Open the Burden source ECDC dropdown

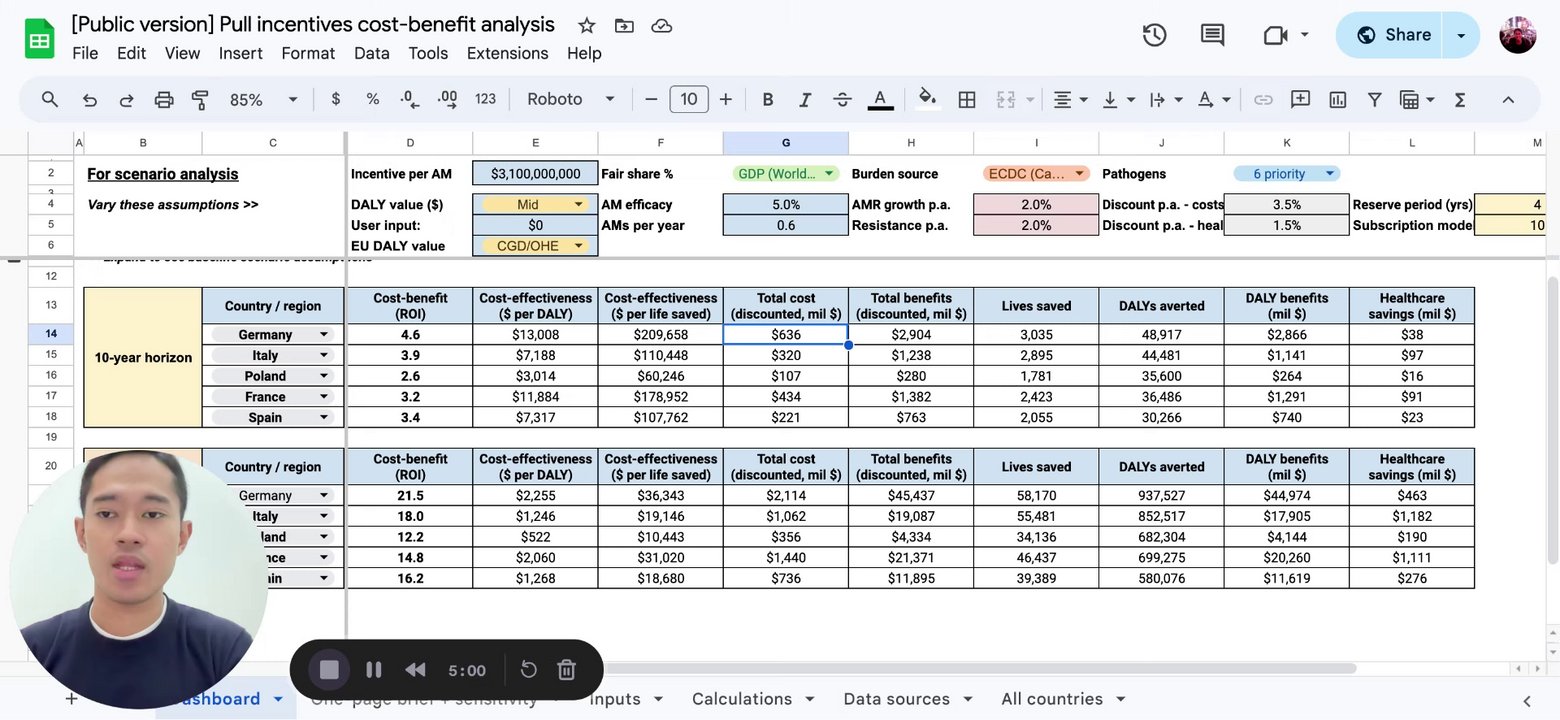[x=1036, y=174]
